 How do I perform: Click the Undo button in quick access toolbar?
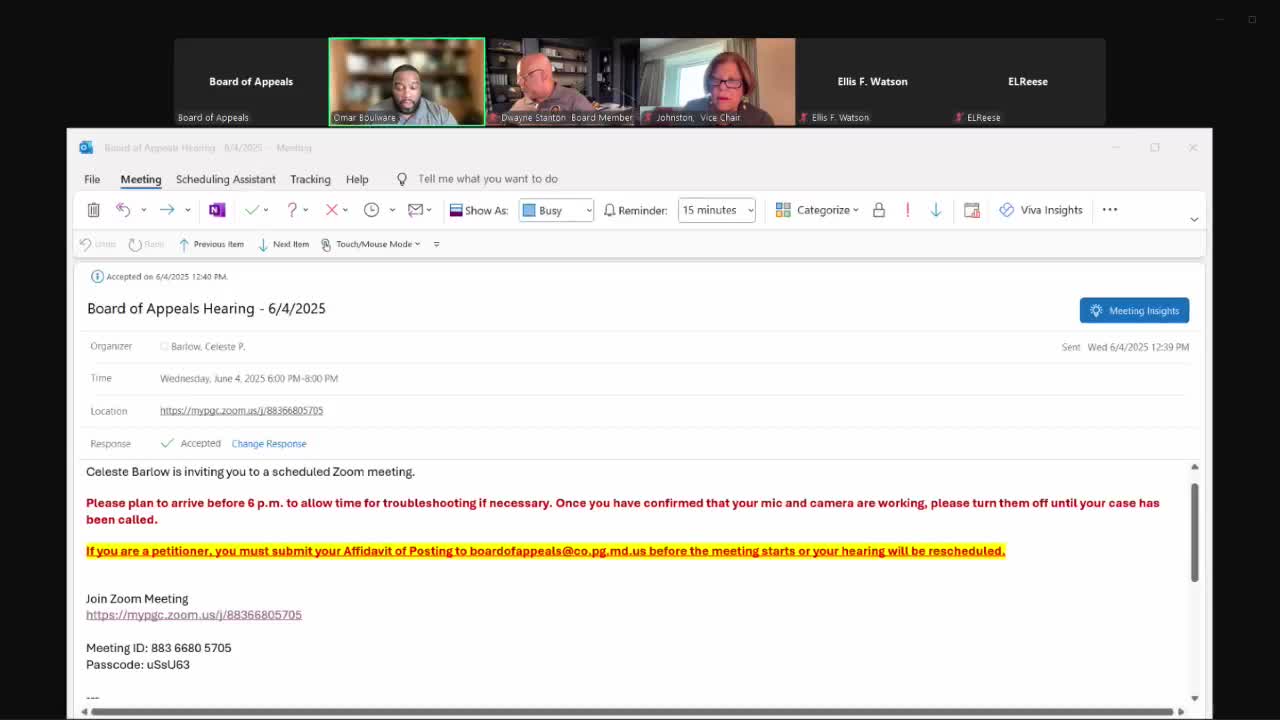point(98,244)
